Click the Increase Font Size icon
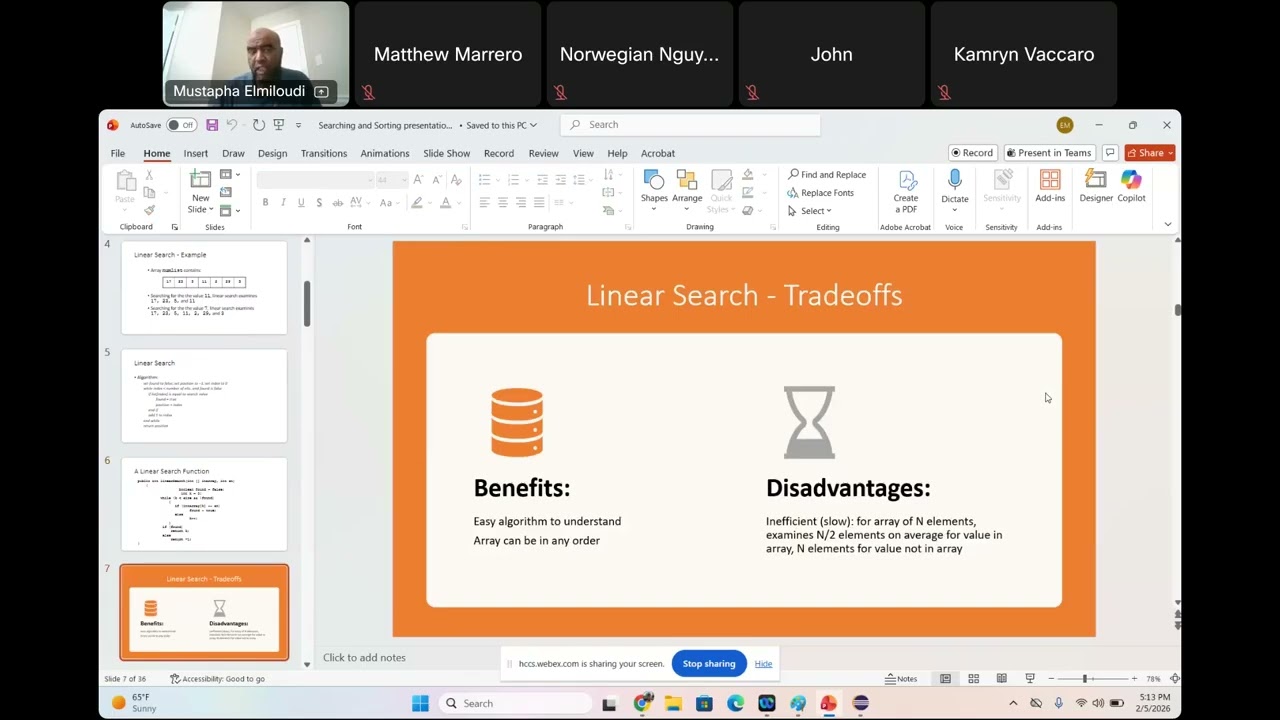Image resolution: width=1280 pixels, height=720 pixels. [418, 179]
